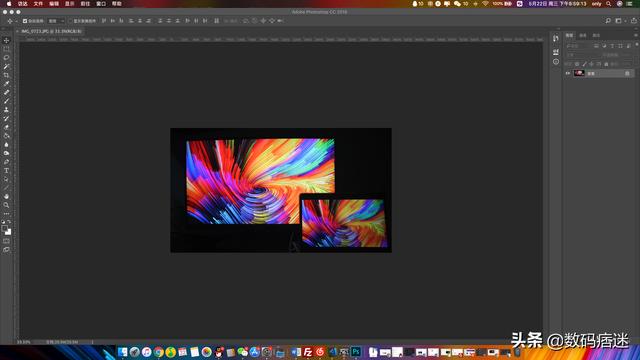Click the Auto-Align Layers icon
The width and height of the screenshot is (640, 360).
(216, 21)
